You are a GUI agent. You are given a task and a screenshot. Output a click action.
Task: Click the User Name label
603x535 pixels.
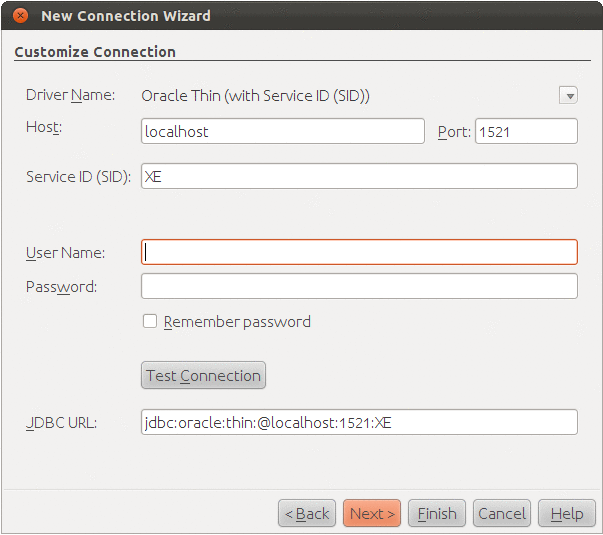(65, 253)
